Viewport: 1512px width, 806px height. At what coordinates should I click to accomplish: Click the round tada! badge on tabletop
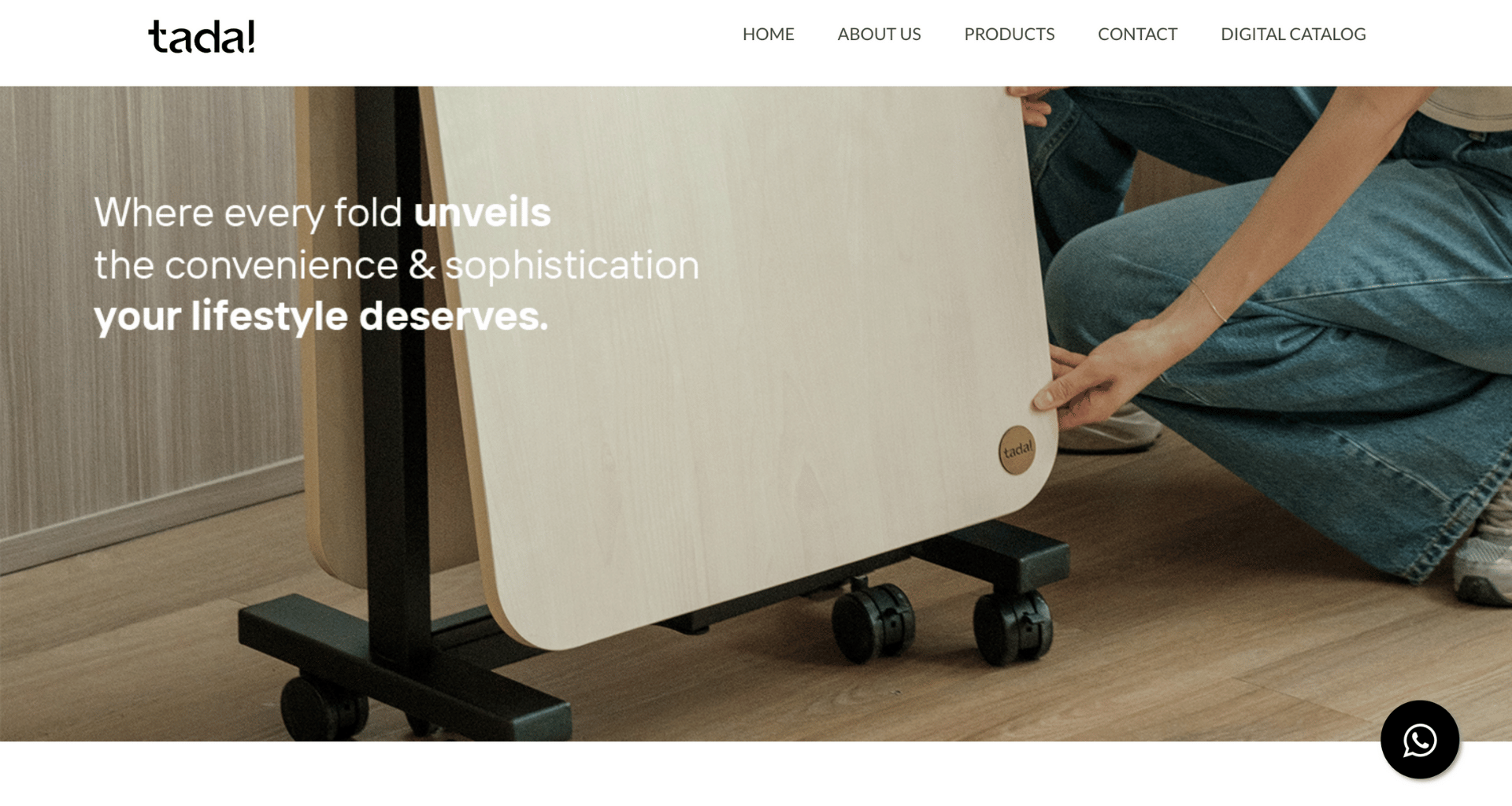(x=1017, y=449)
